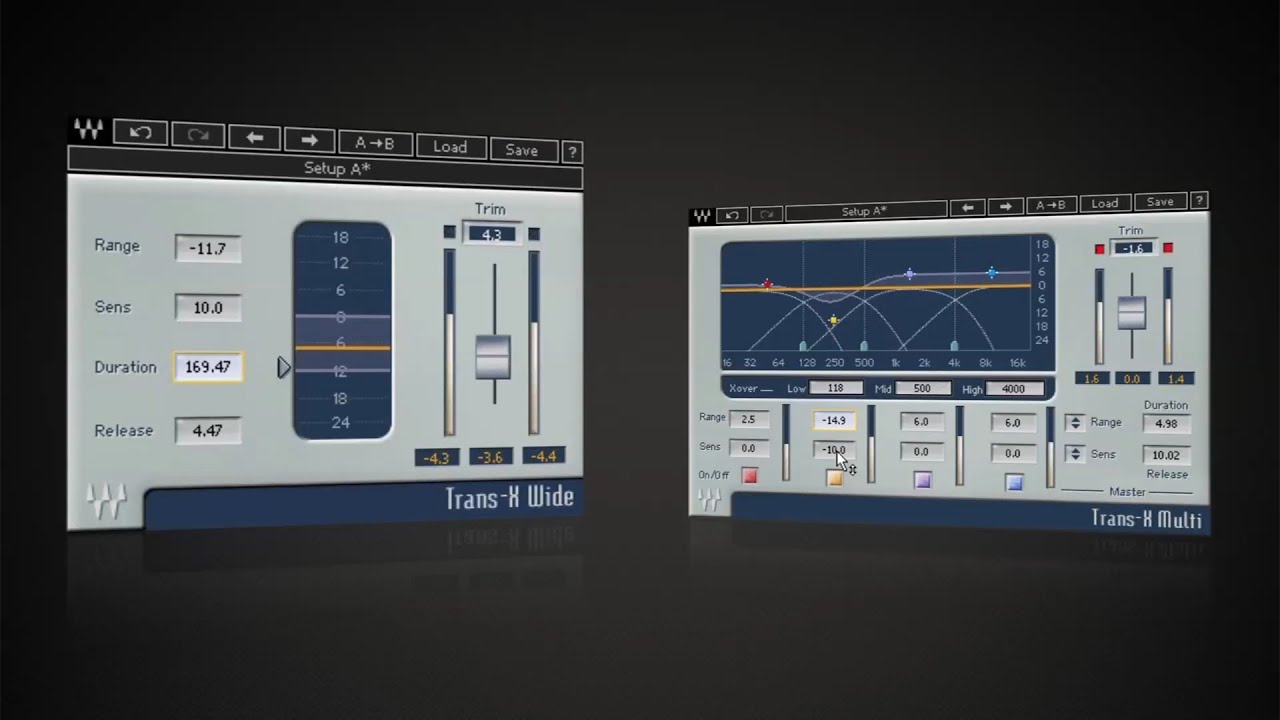This screenshot has height=720, width=1280.
Task: Click the Mid crossover handle near 500 Hz
Action: pos(864,345)
